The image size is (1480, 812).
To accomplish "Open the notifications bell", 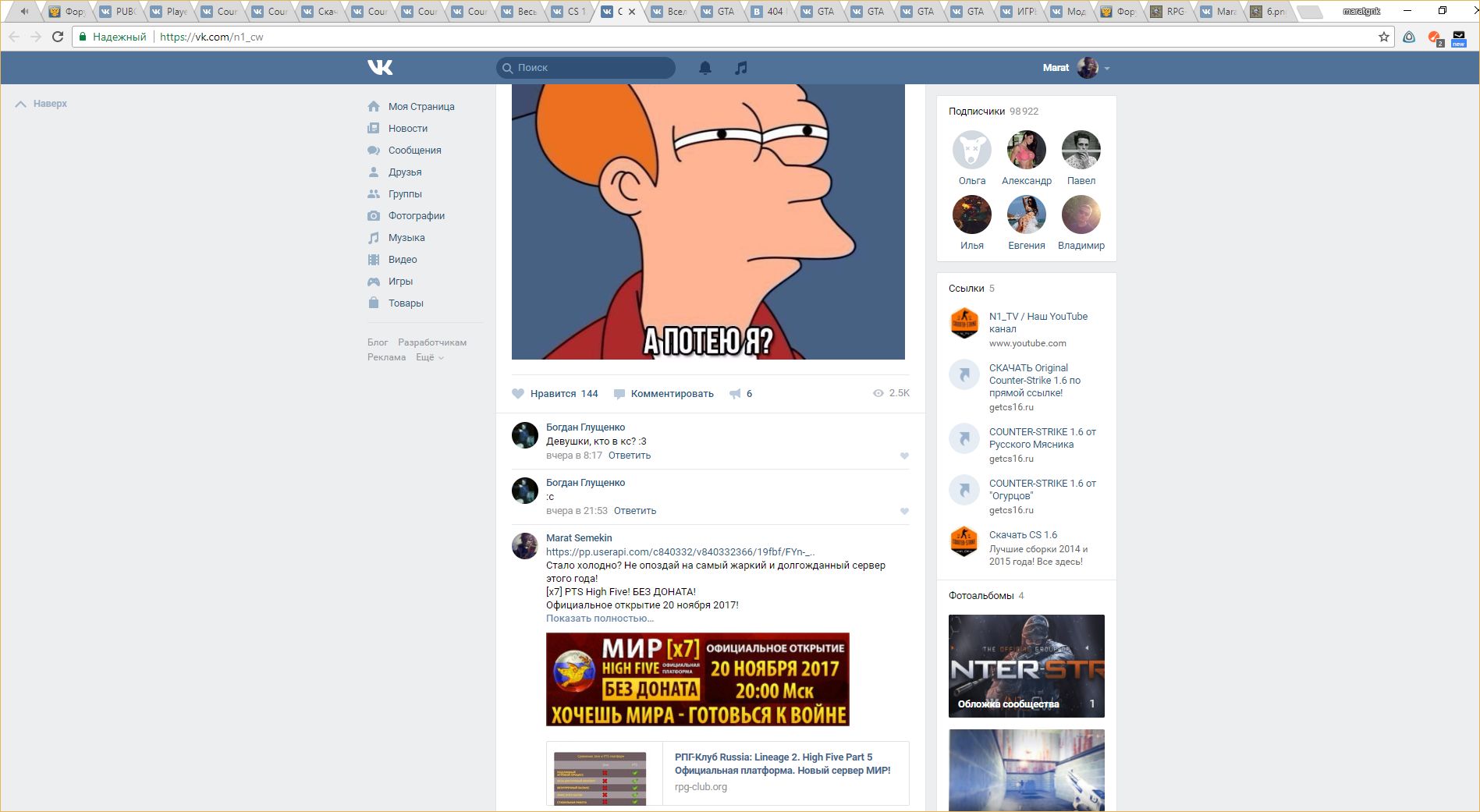I will pos(705,68).
